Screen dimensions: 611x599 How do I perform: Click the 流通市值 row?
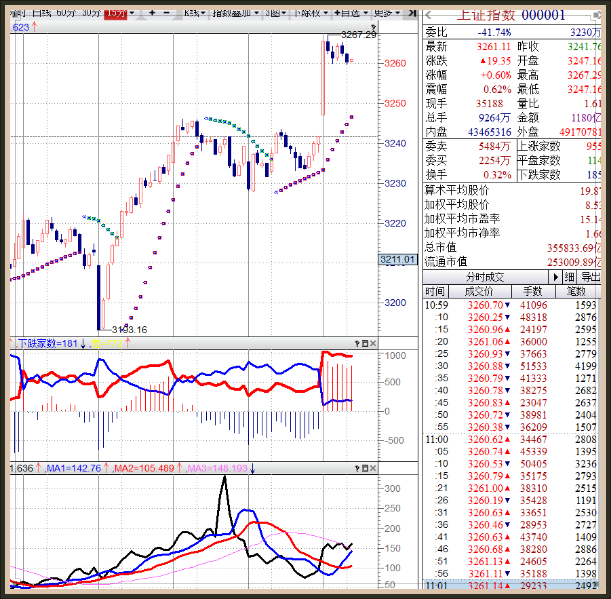pos(512,262)
